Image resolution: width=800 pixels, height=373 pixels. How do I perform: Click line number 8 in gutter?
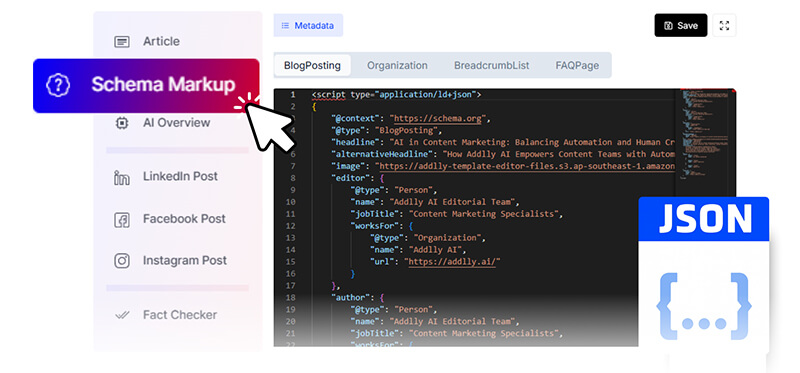click(x=292, y=178)
